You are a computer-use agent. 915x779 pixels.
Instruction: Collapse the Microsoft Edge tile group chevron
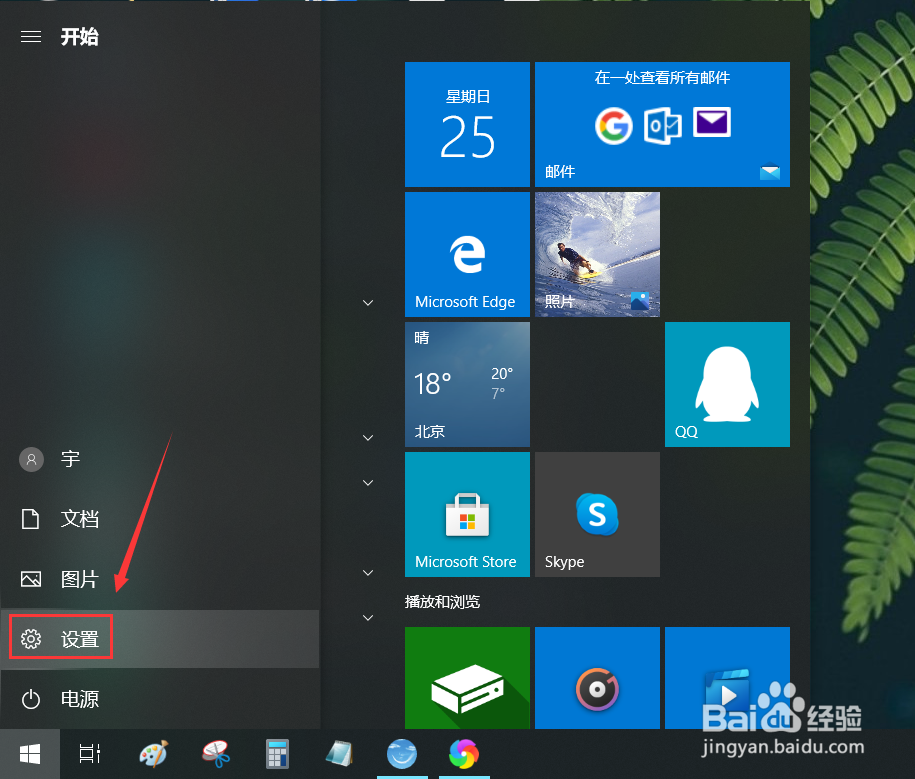coord(367,302)
